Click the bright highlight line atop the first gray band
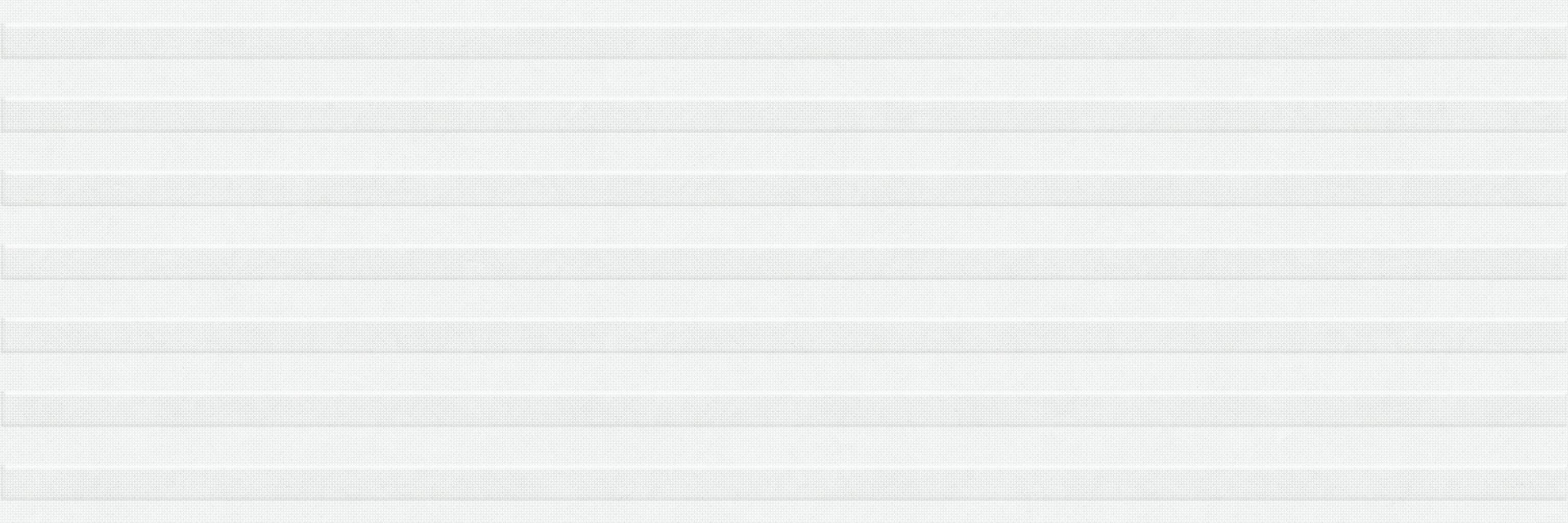 coord(784,26)
